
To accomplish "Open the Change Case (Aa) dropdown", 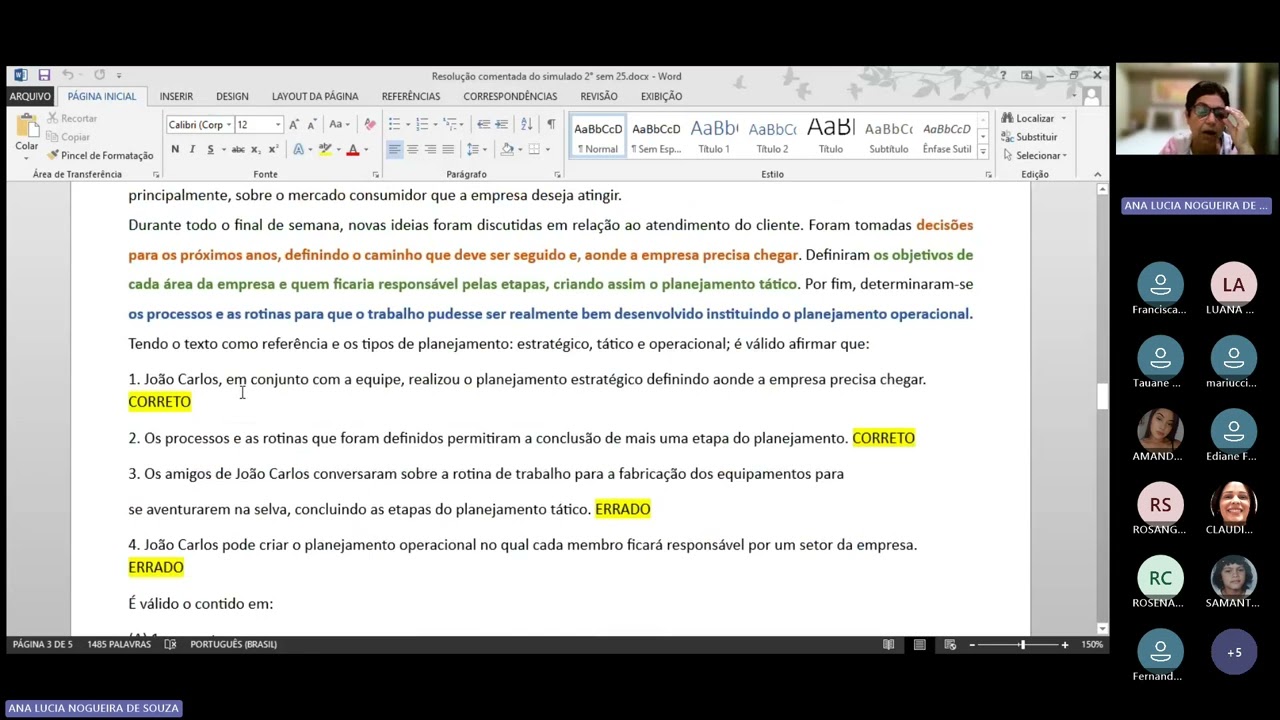I will [x=339, y=125].
